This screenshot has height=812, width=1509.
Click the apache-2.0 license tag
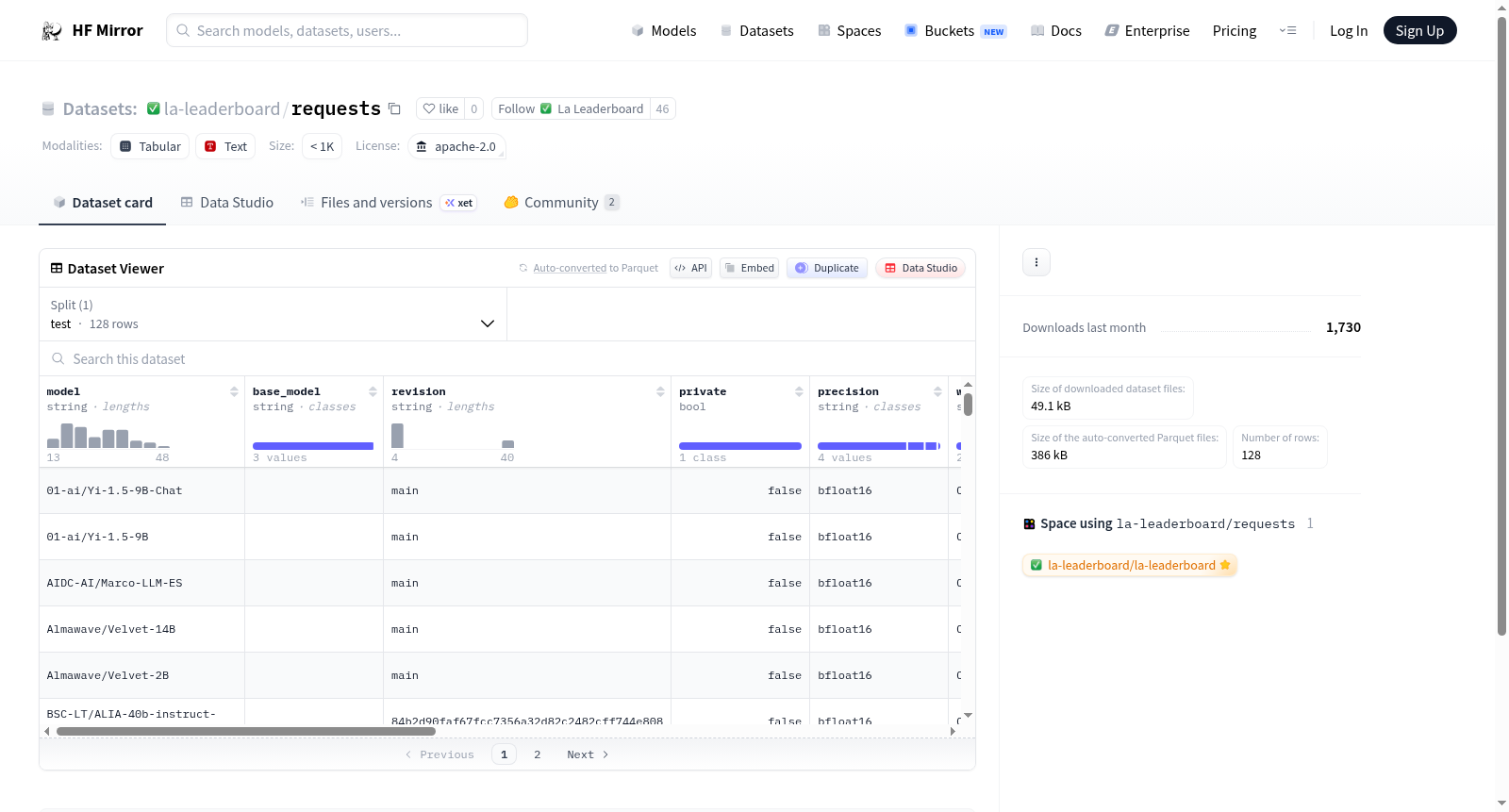(x=456, y=147)
